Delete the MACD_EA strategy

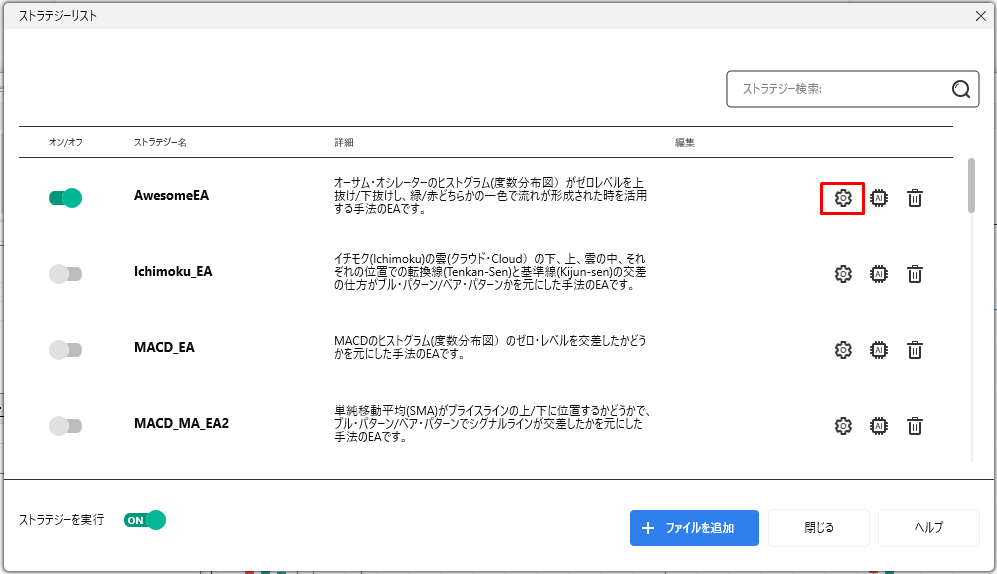tap(914, 350)
